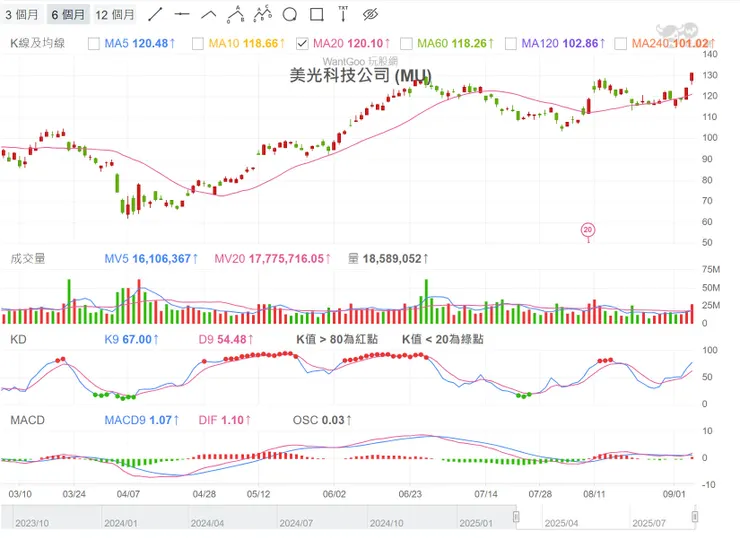The width and height of the screenshot is (740, 538).
Task: Uncheck the MA20 moving average checkbox
Action: click(302, 44)
